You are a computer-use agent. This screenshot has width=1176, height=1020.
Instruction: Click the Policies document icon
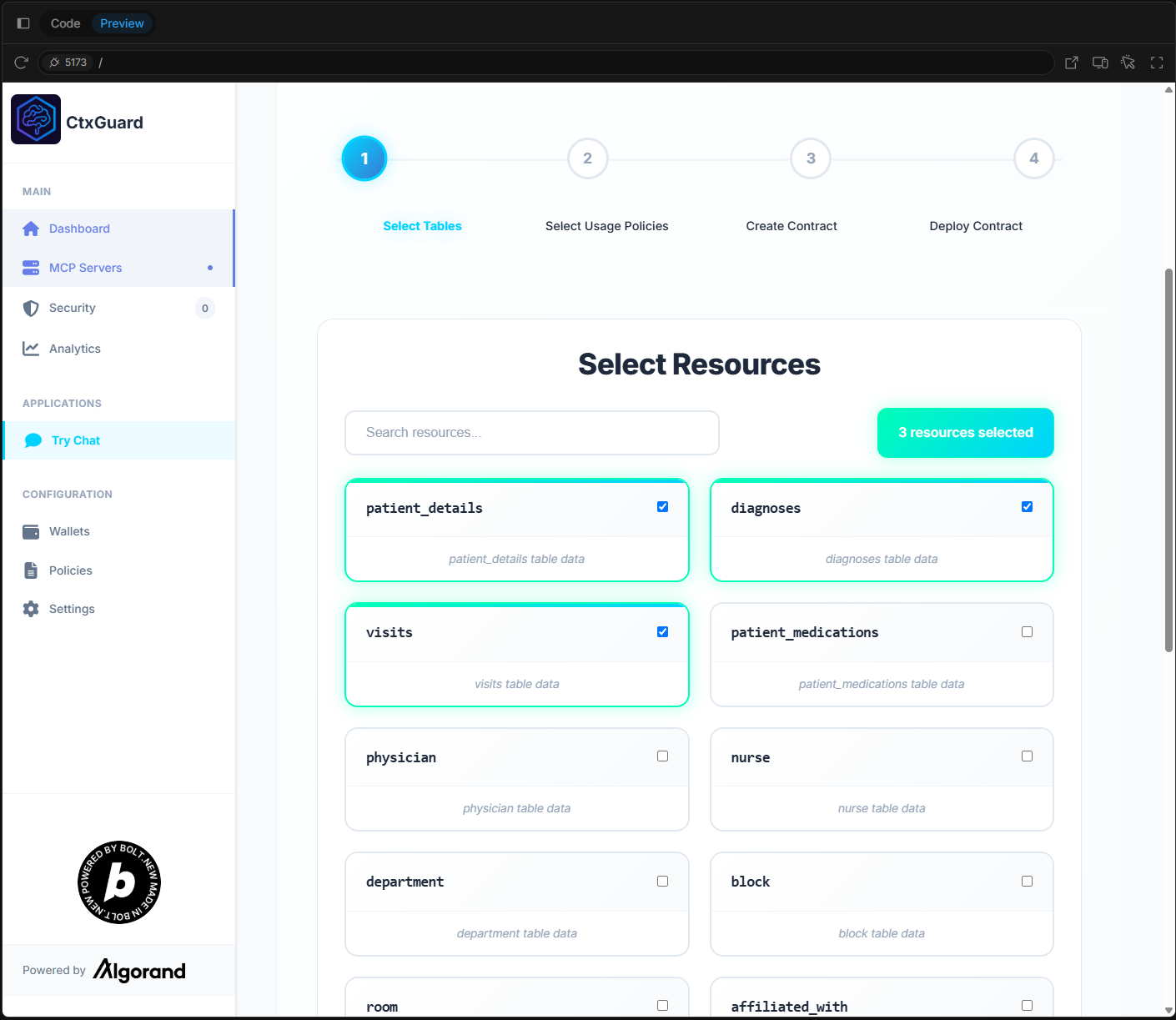(31, 570)
